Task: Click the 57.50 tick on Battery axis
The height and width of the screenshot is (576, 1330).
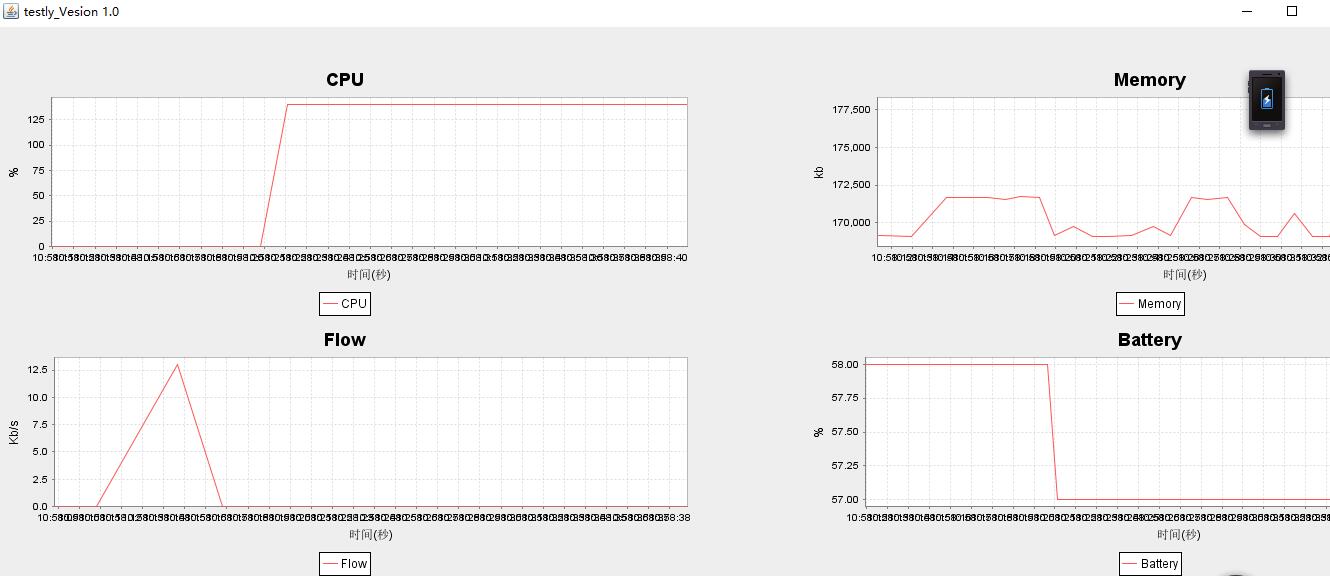Action: click(x=844, y=432)
